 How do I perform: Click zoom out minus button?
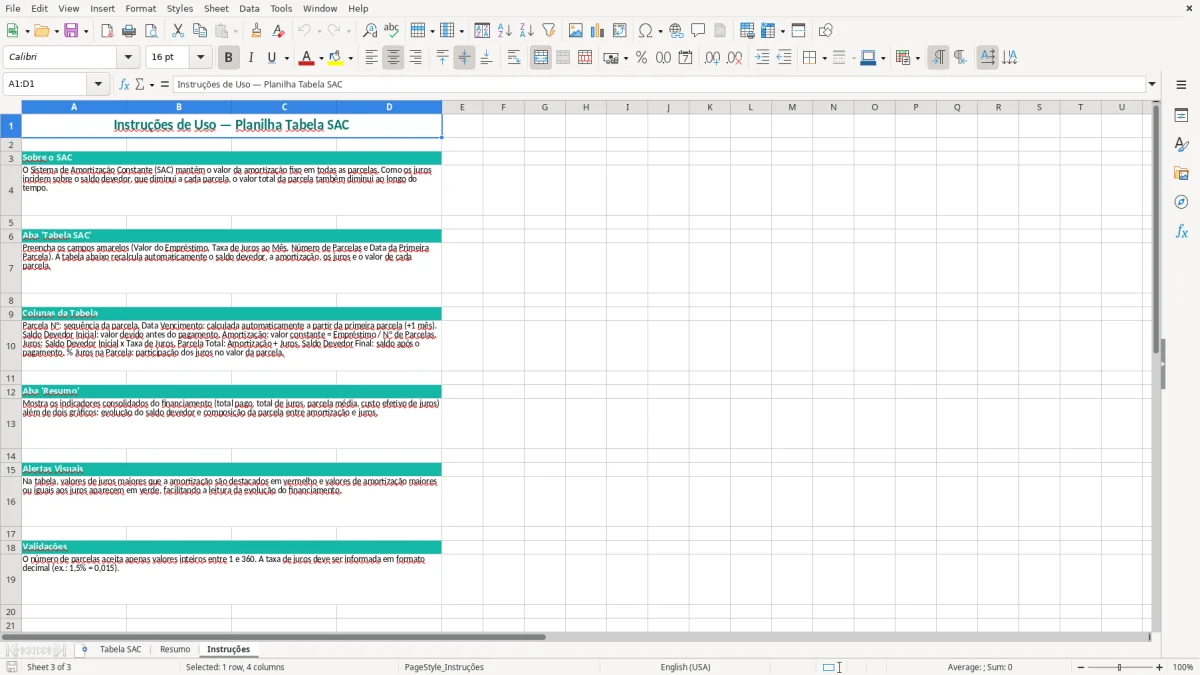(x=1079, y=667)
